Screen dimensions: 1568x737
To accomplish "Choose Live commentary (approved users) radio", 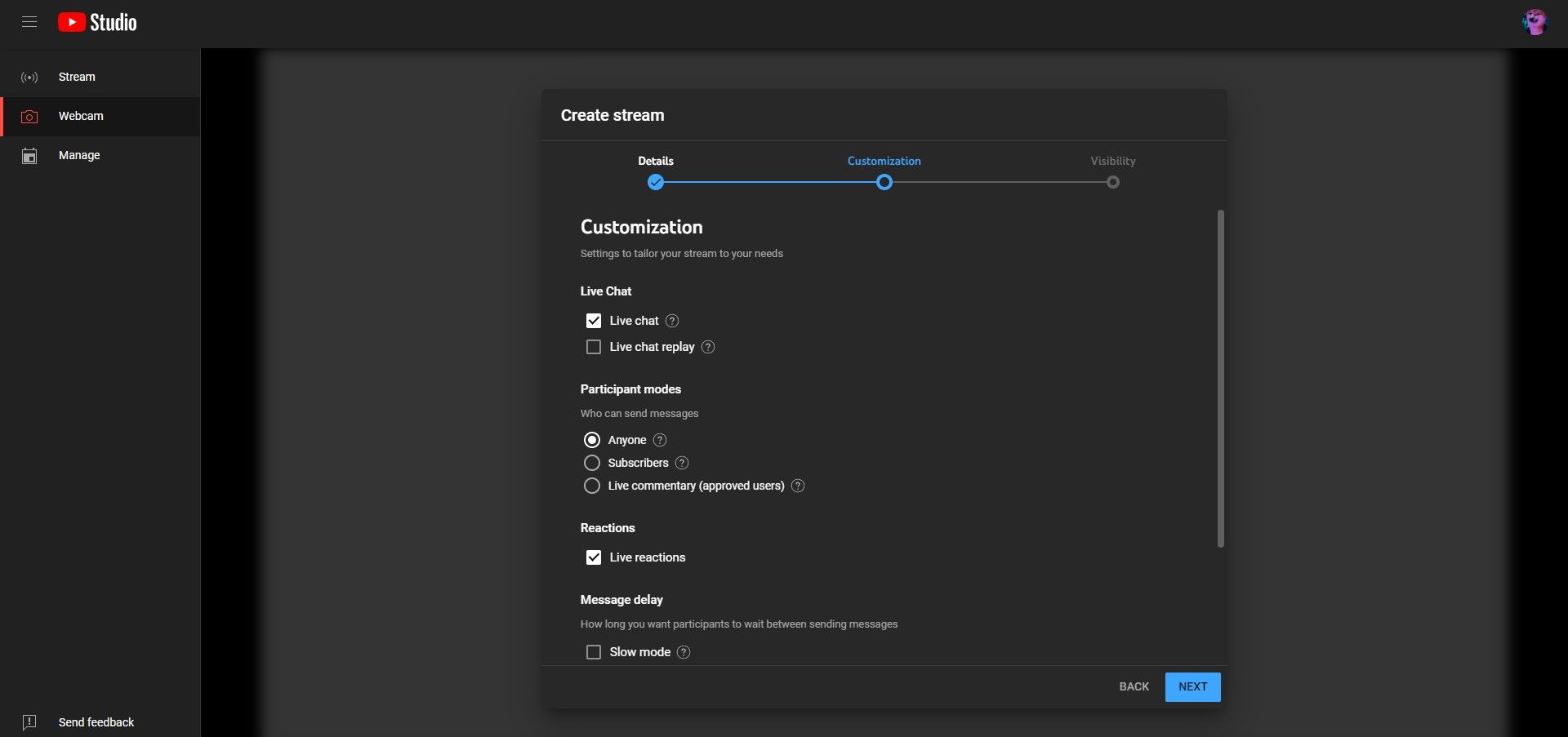I will point(592,486).
